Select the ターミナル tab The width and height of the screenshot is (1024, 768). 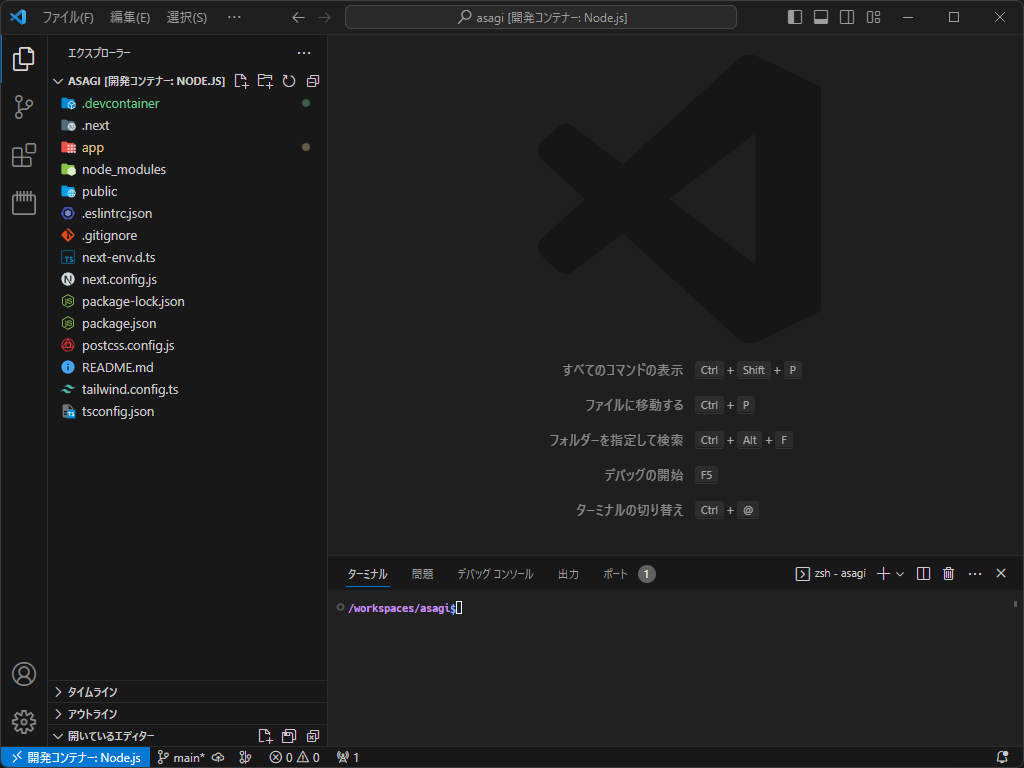(x=368, y=574)
